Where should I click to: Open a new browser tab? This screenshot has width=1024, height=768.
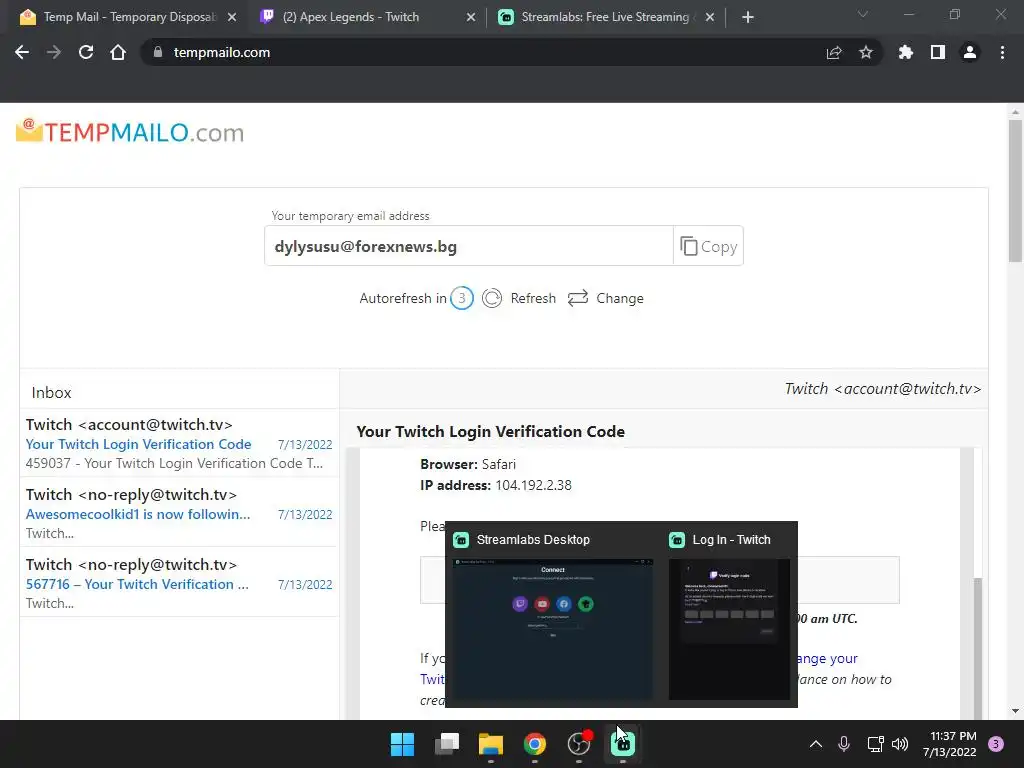[x=748, y=17]
